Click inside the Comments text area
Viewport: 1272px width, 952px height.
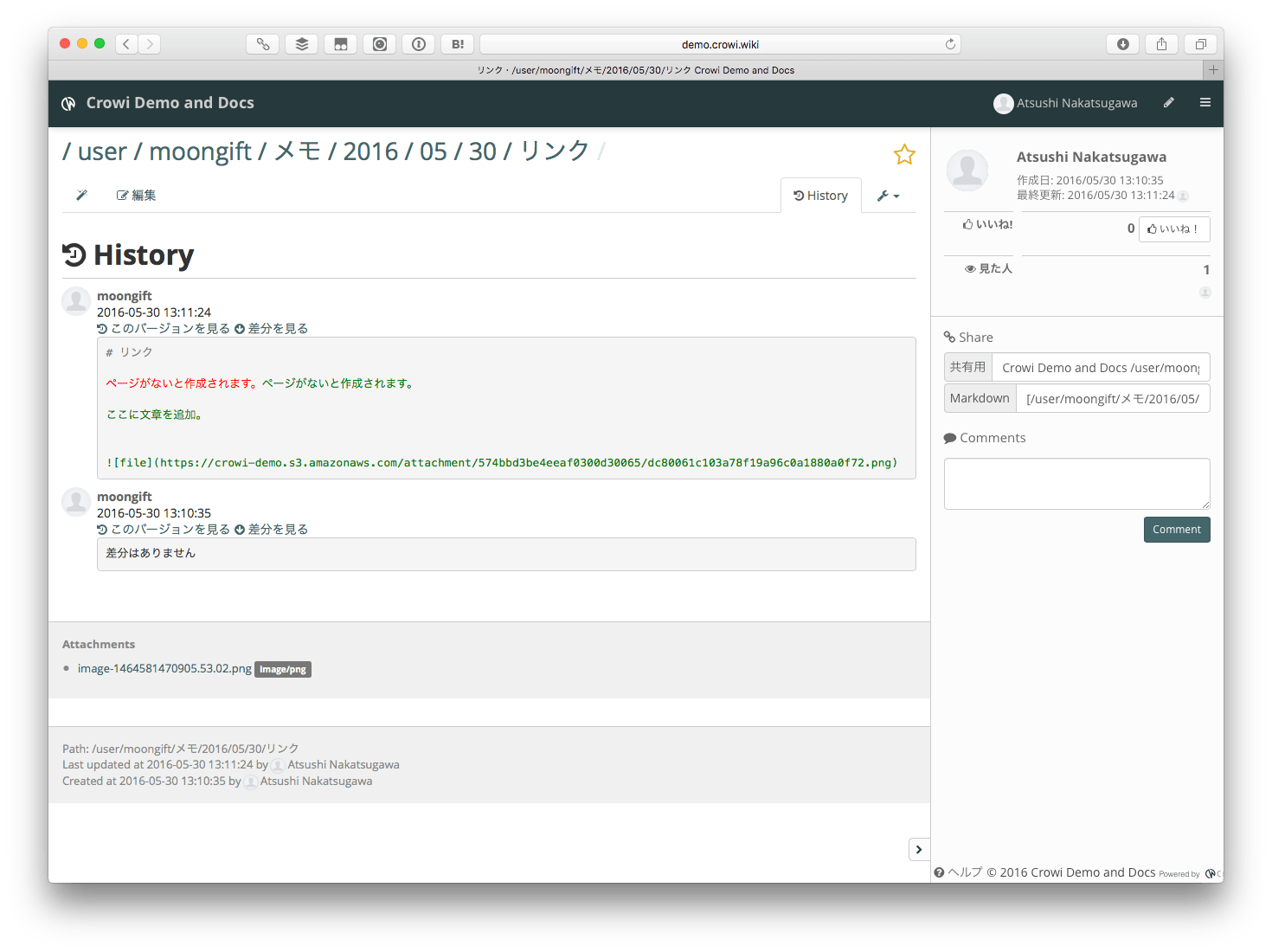(x=1076, y=484)
